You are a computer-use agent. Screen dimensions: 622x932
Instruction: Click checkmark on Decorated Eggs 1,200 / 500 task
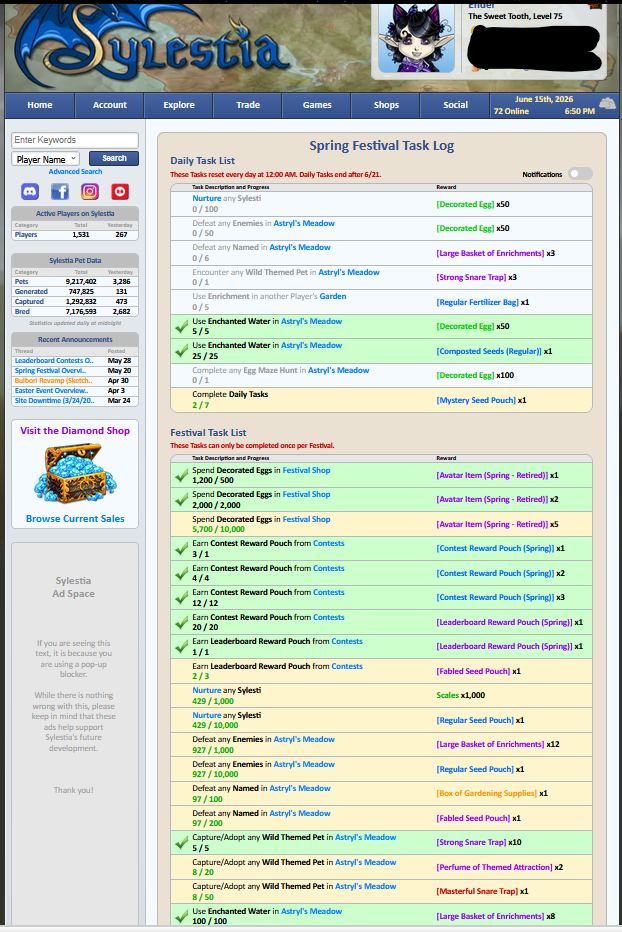coord(181,476)
